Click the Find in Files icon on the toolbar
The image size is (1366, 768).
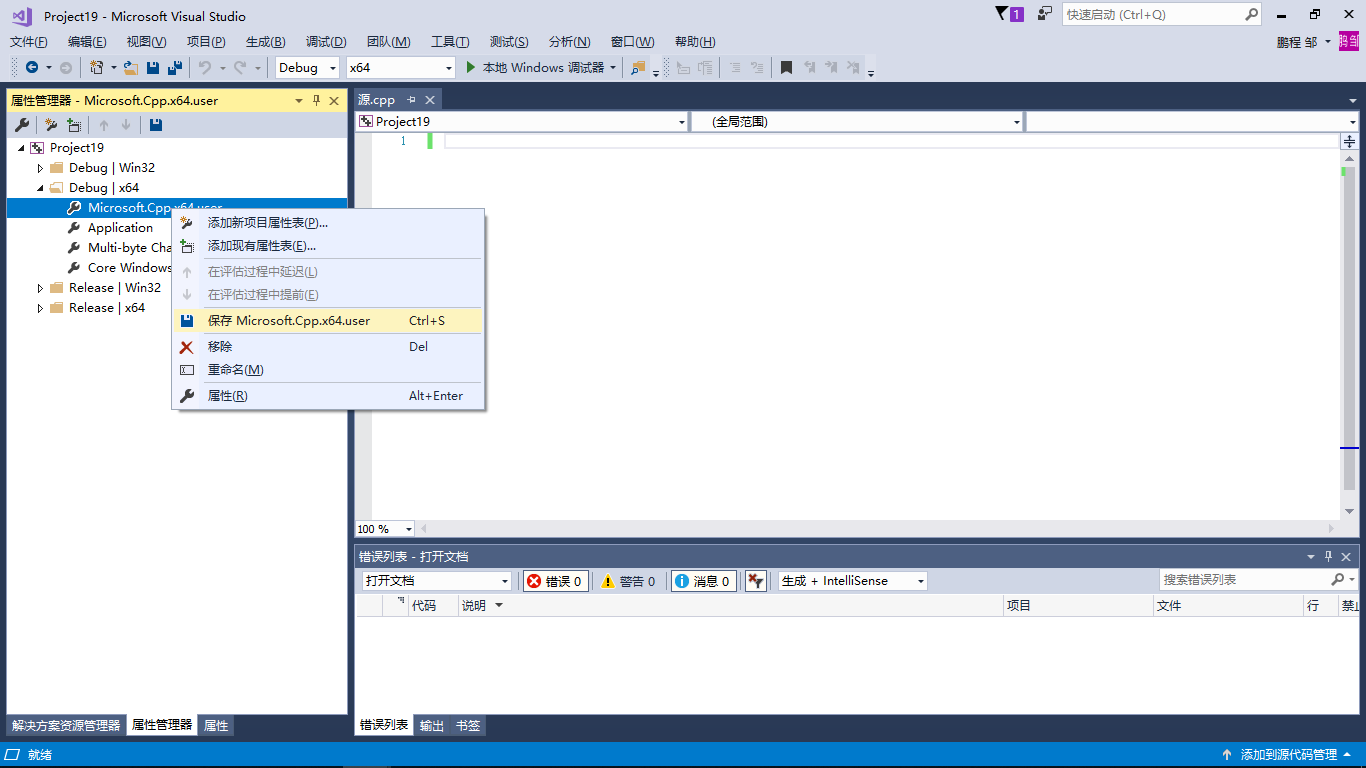pos(637,69)
